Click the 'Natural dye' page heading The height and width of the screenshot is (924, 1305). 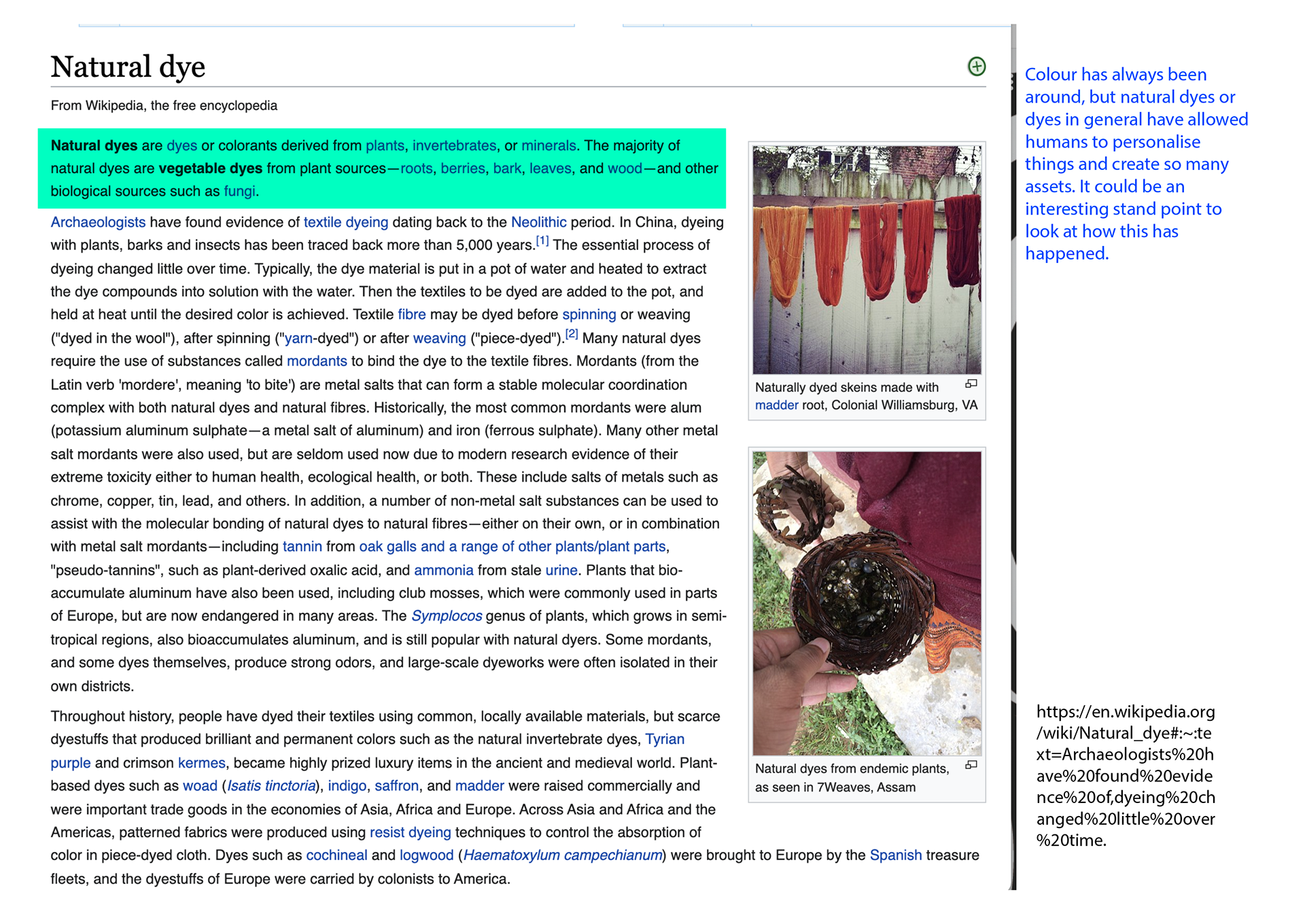click(x=128, y=67)
